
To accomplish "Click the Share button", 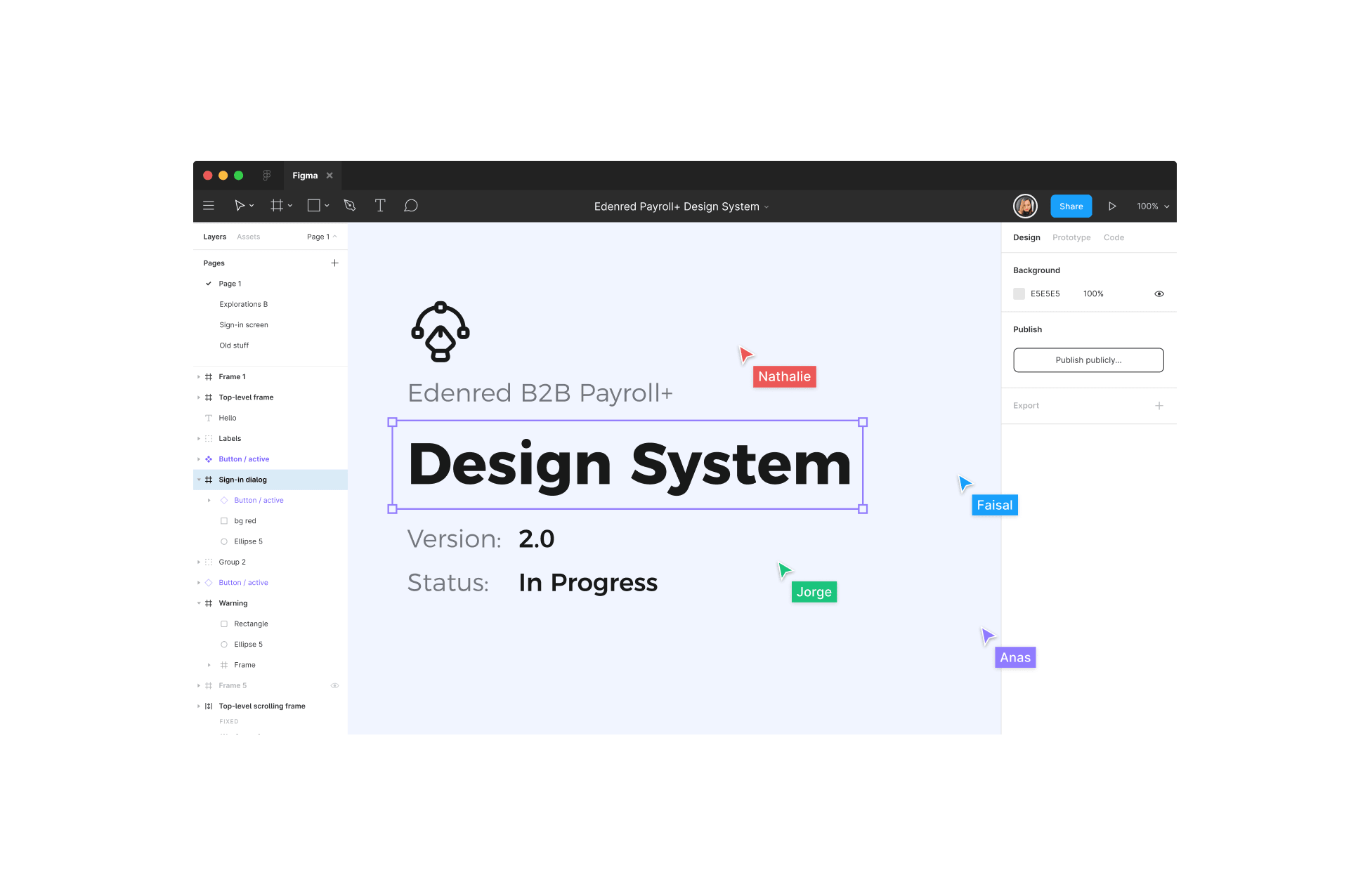I will coord(1071,206).
